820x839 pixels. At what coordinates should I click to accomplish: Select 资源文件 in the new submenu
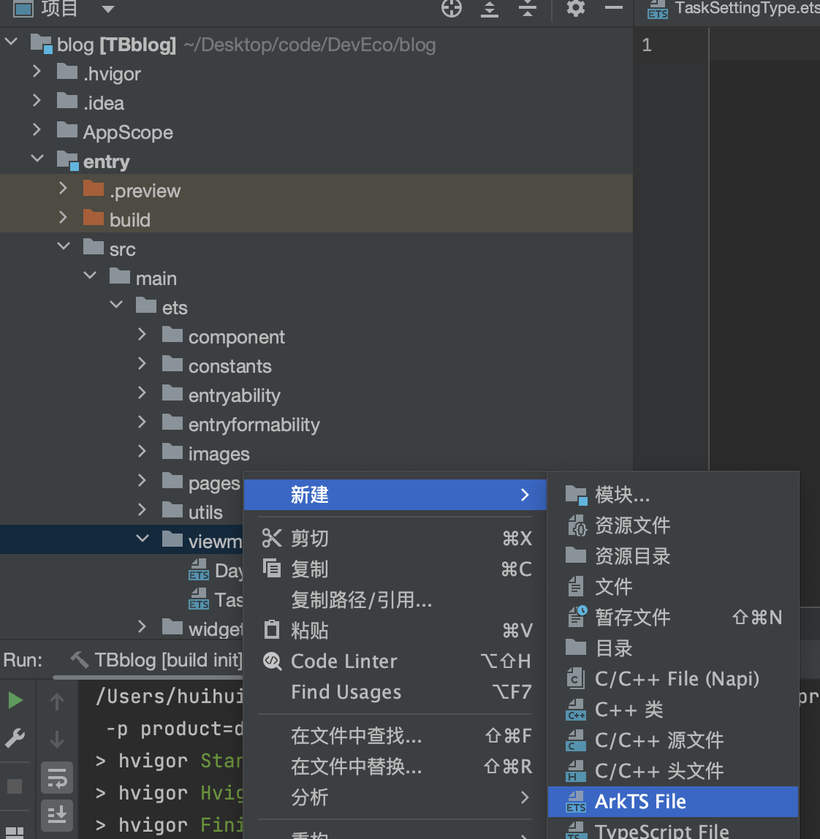632,525
